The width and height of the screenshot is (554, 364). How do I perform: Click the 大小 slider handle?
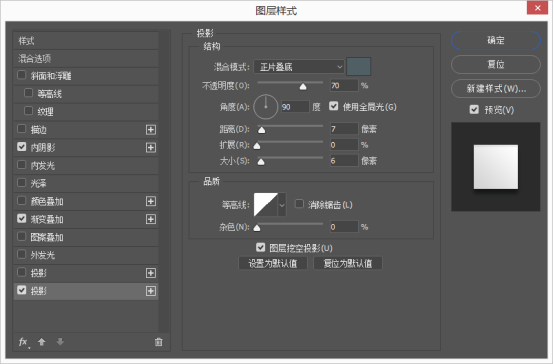[261, 162]
